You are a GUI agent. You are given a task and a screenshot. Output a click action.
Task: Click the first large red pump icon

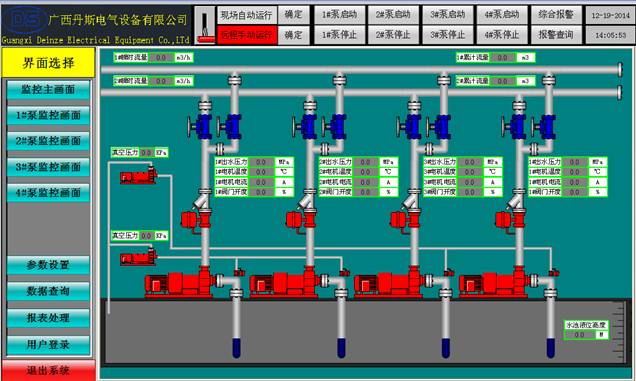point(179,282)
